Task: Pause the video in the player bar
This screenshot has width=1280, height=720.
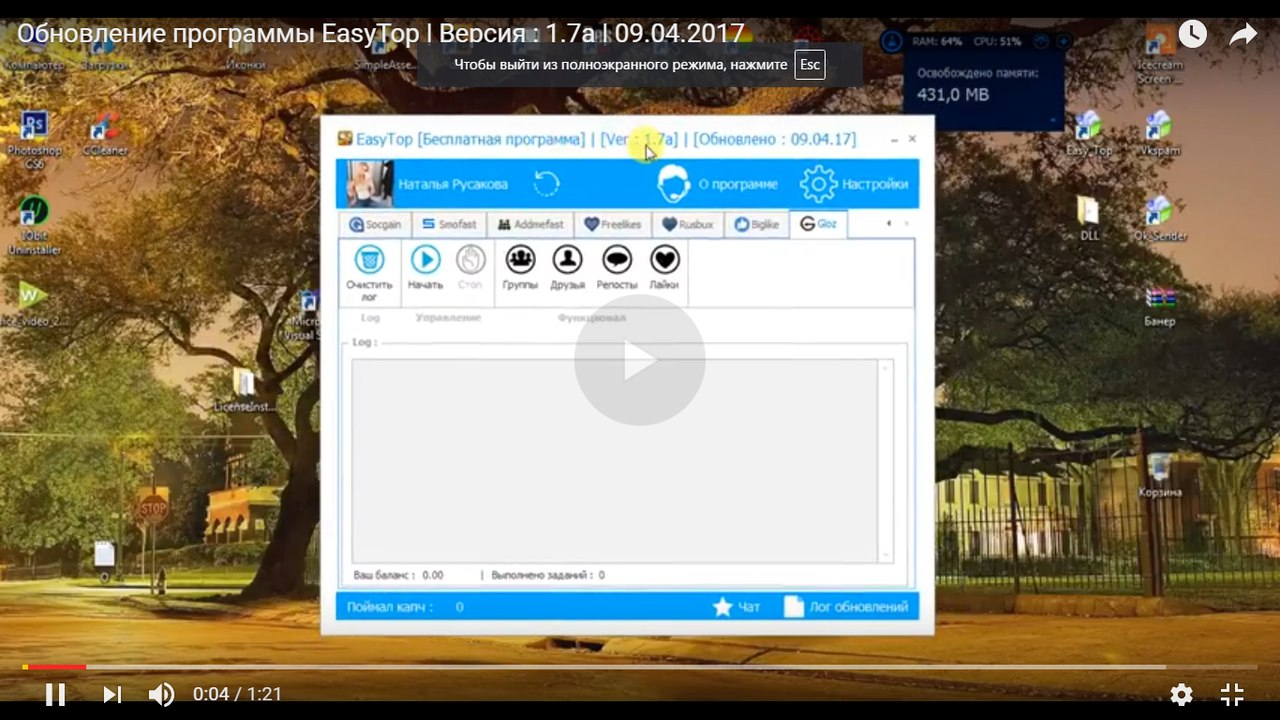Action: click(55, 694)
